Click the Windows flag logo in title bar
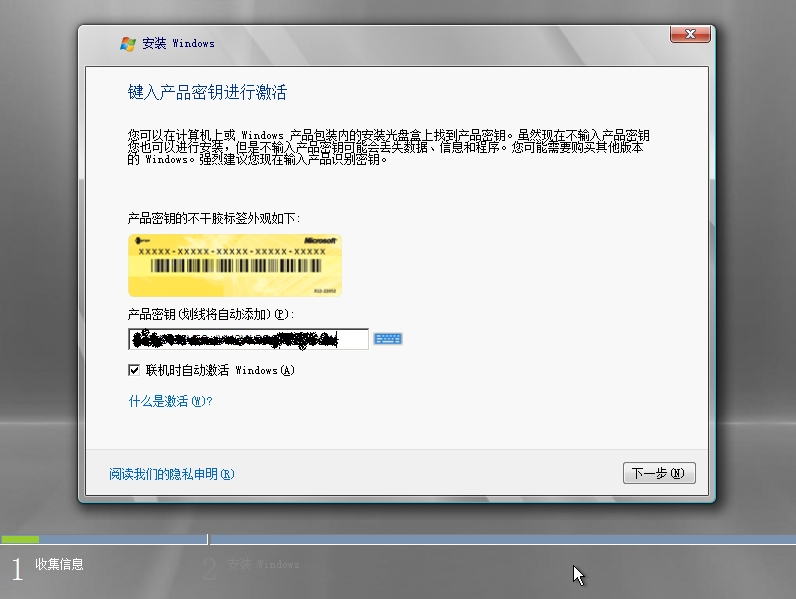This screenshot has height=599, width=796. (x=128, y=43)
